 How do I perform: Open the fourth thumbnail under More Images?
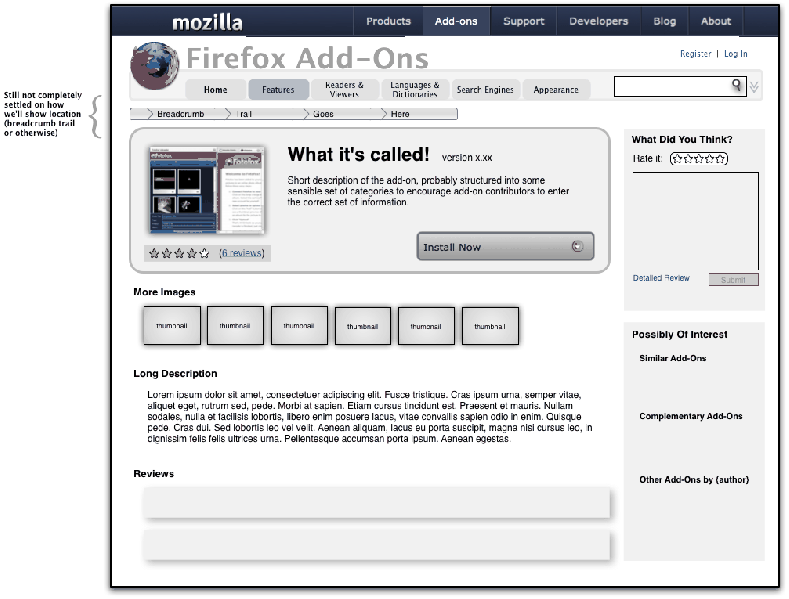pyautogui.click(x=362, y=326)
